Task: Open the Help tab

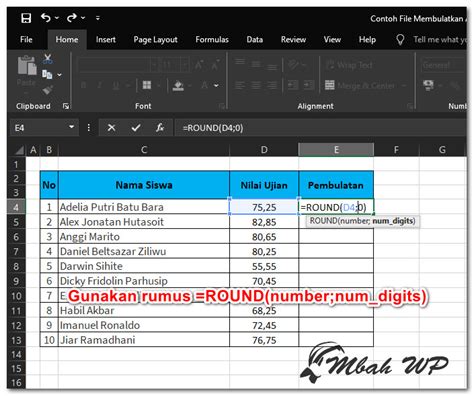Action: (x=367, y=39)
